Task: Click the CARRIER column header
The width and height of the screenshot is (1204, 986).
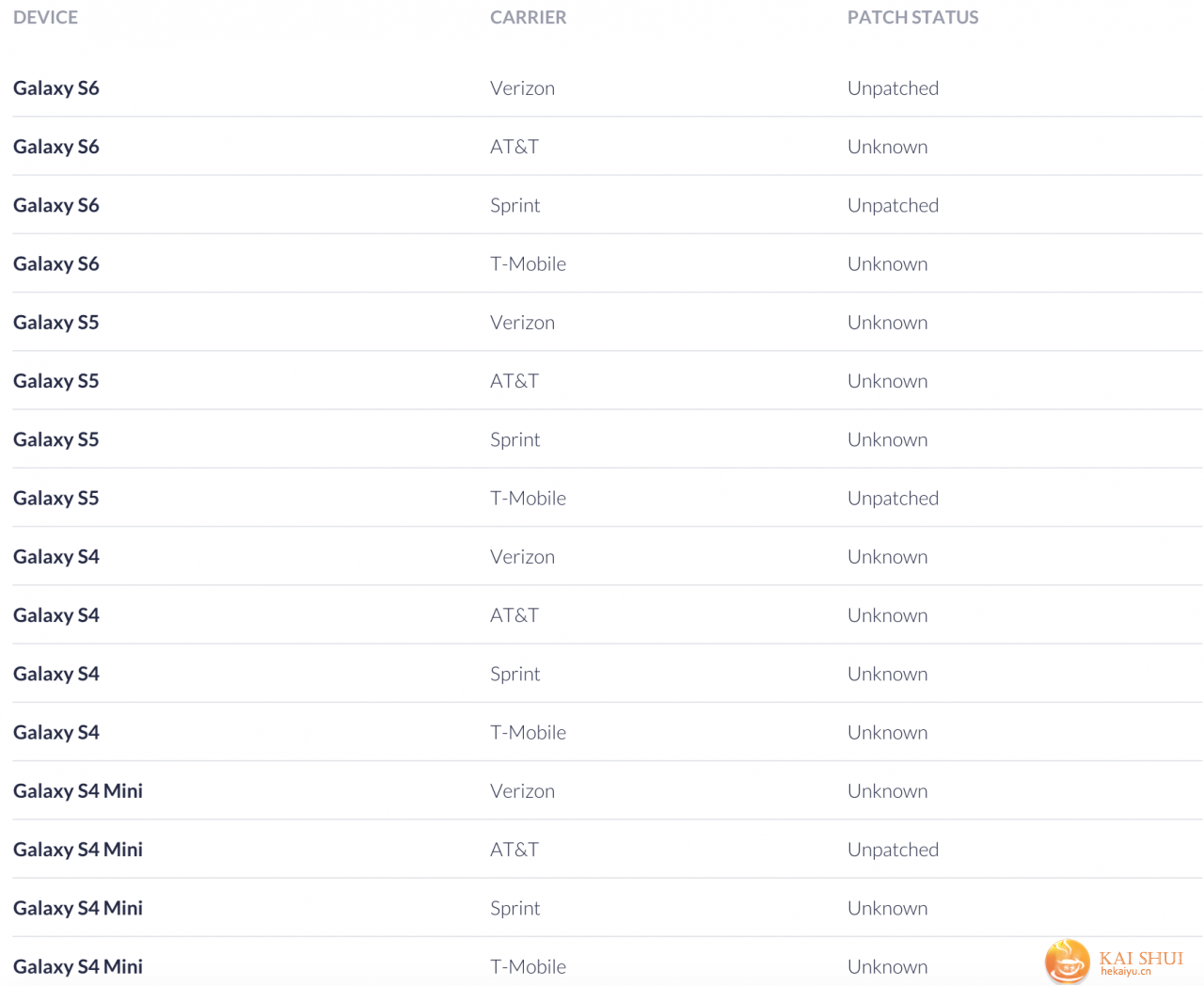Action: [528, 17]
